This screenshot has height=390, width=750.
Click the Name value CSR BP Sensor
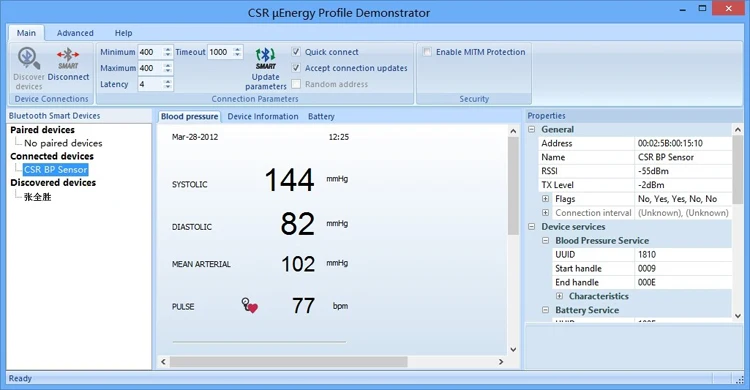tap(665, 157)
